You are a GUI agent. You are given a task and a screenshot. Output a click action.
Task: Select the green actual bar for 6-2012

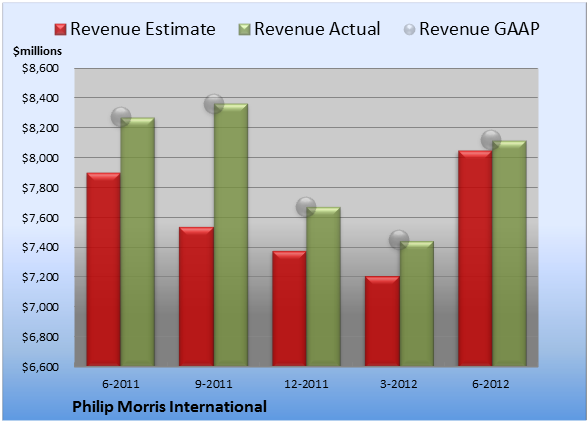[x=509, y=253]
